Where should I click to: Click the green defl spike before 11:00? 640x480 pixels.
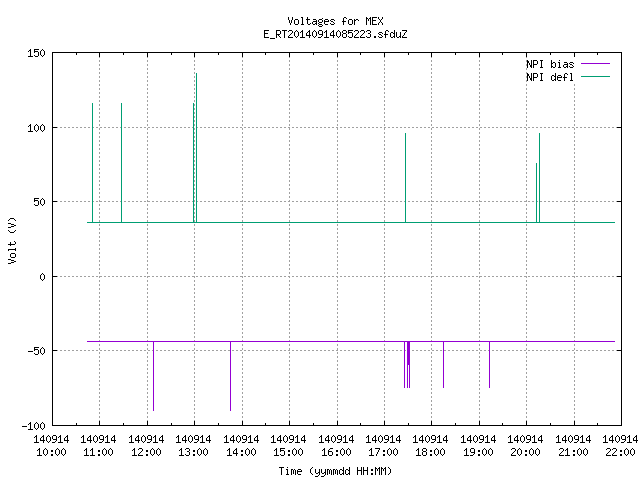click(93, 163)
